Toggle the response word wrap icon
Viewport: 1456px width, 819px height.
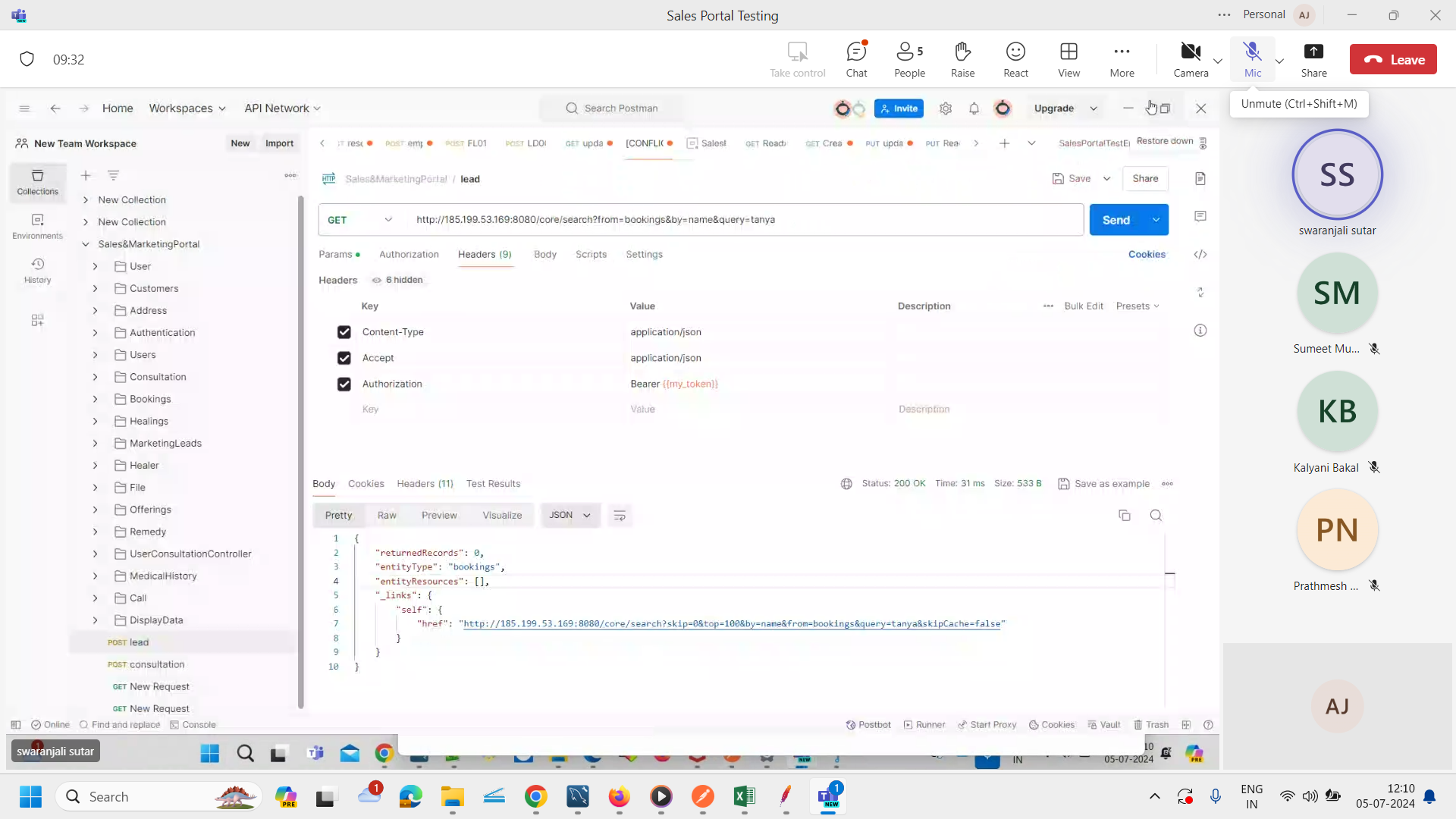pos(620,516)
